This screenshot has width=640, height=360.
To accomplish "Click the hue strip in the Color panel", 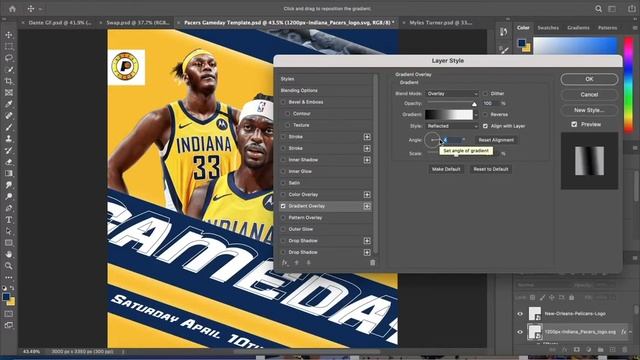I will (629, 84).
